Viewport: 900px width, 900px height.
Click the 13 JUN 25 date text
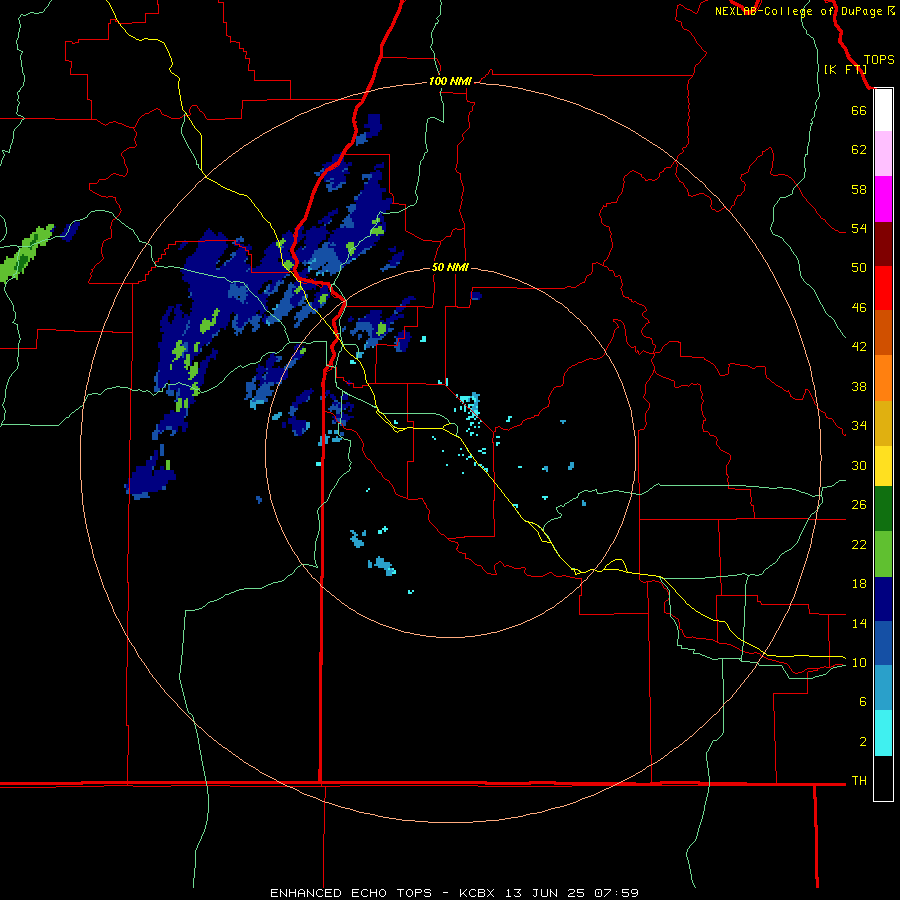[545, 893]
